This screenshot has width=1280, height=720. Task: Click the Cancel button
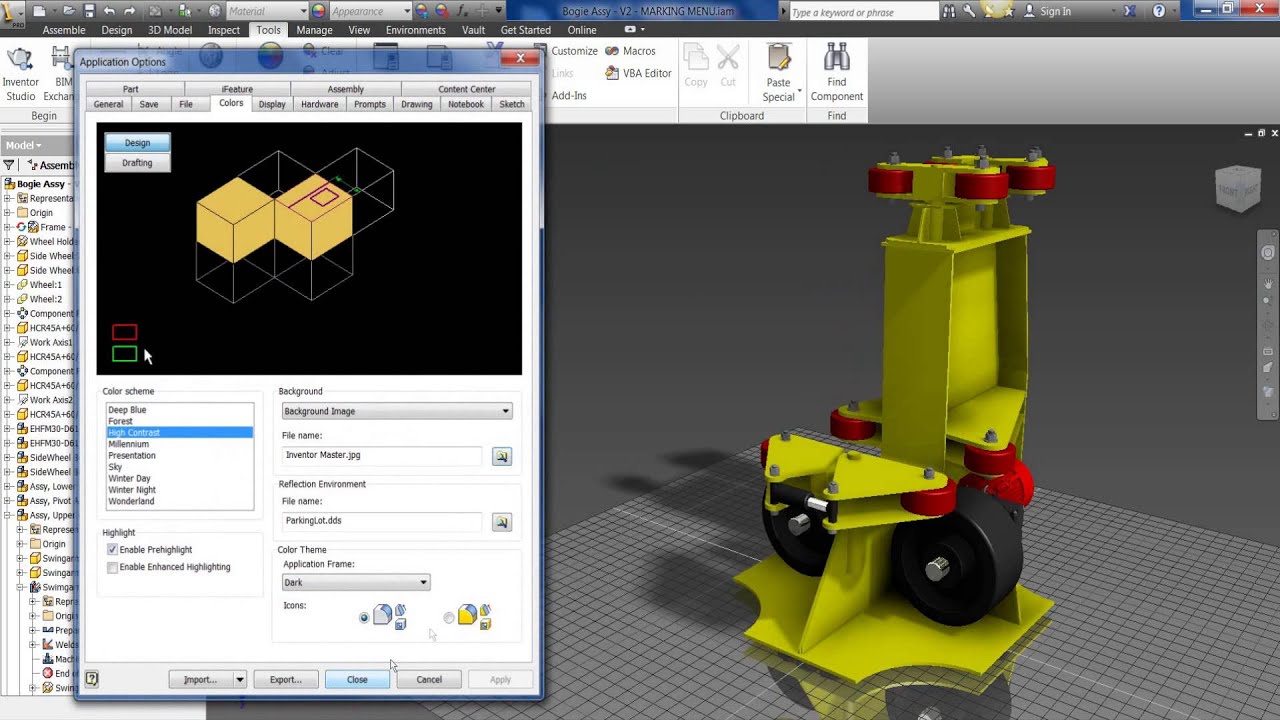(x=429, y=680)
